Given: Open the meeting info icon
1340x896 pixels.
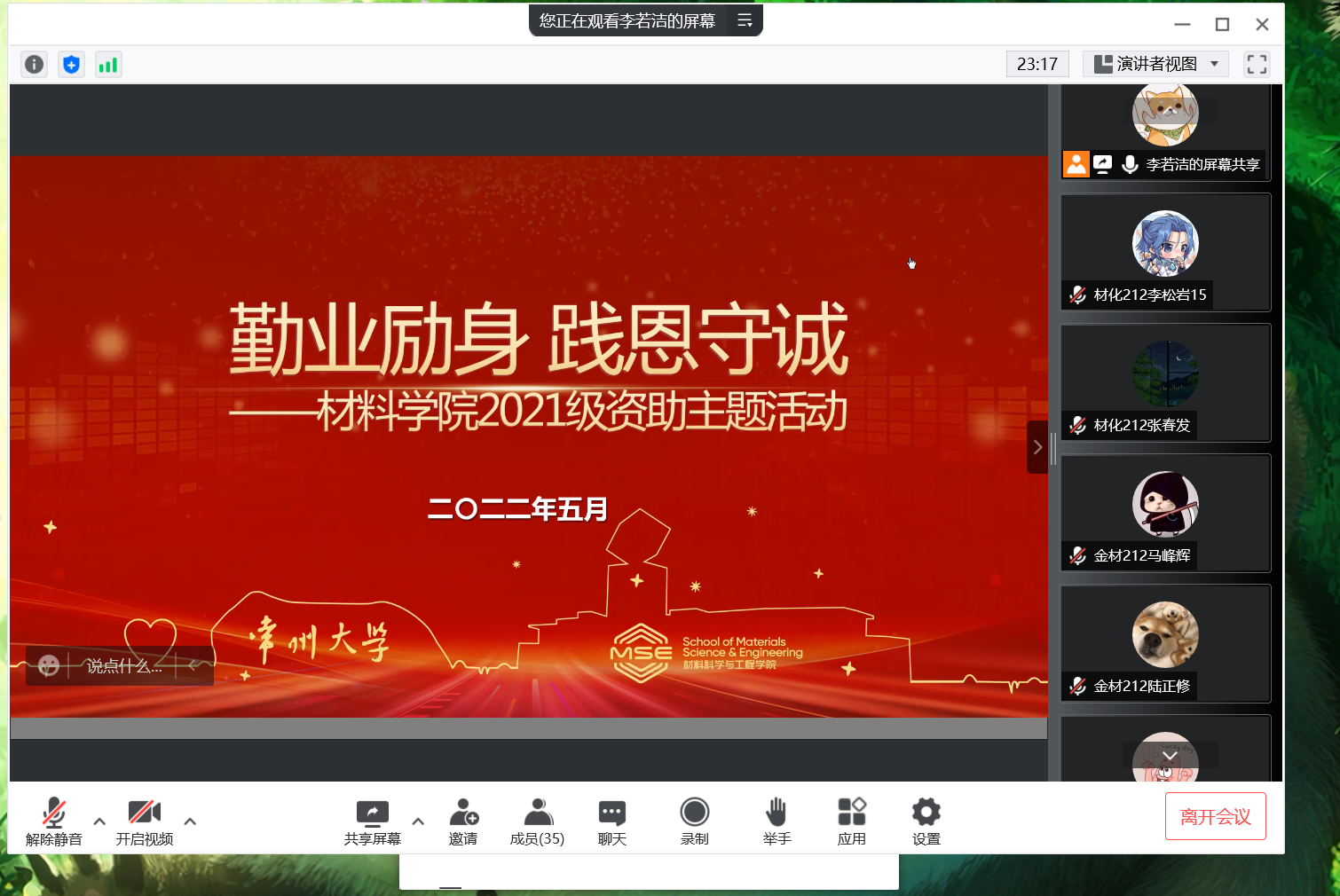Looking at the screenshot, I should coord(34,64).
